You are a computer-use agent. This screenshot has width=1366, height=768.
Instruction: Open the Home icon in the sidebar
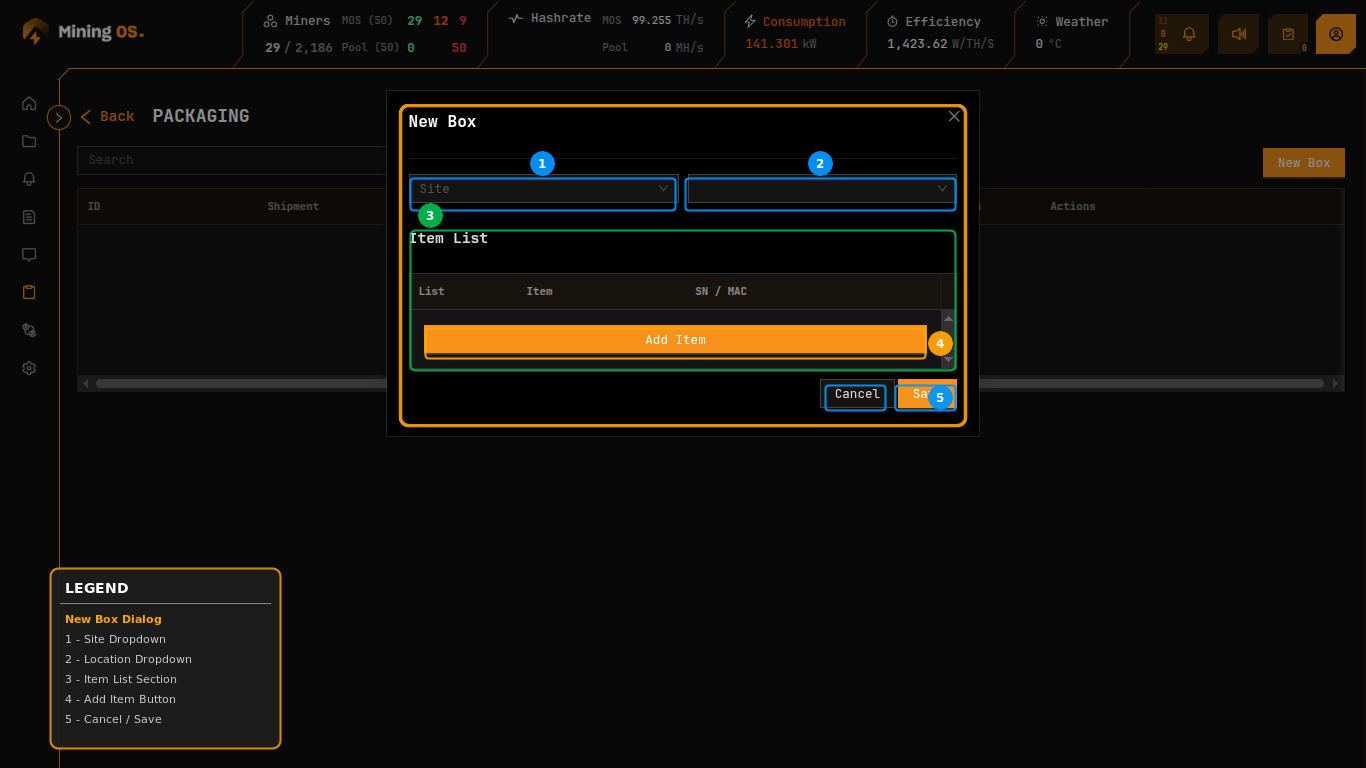point(29,103)
